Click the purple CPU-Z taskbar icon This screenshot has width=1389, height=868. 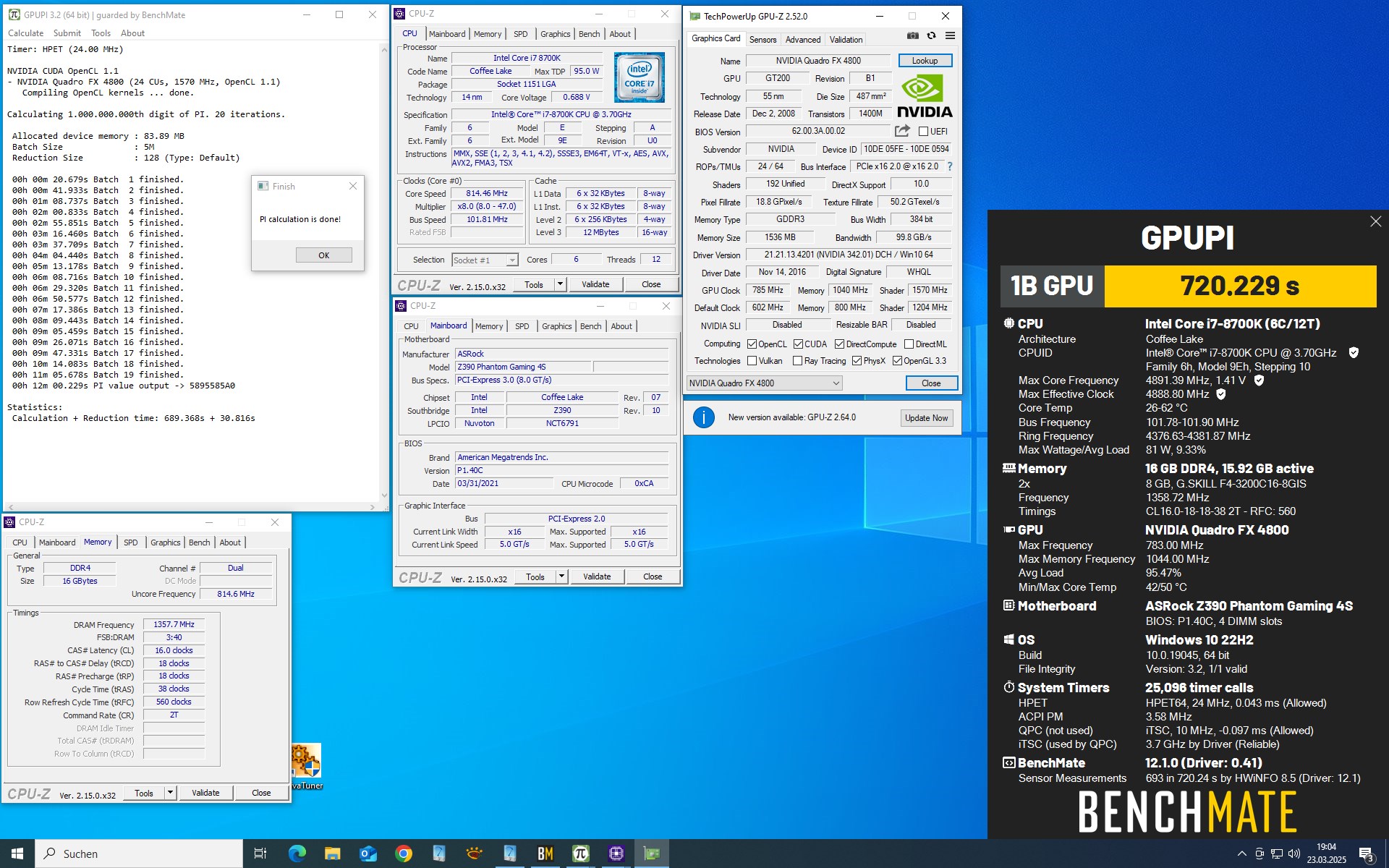616,854
